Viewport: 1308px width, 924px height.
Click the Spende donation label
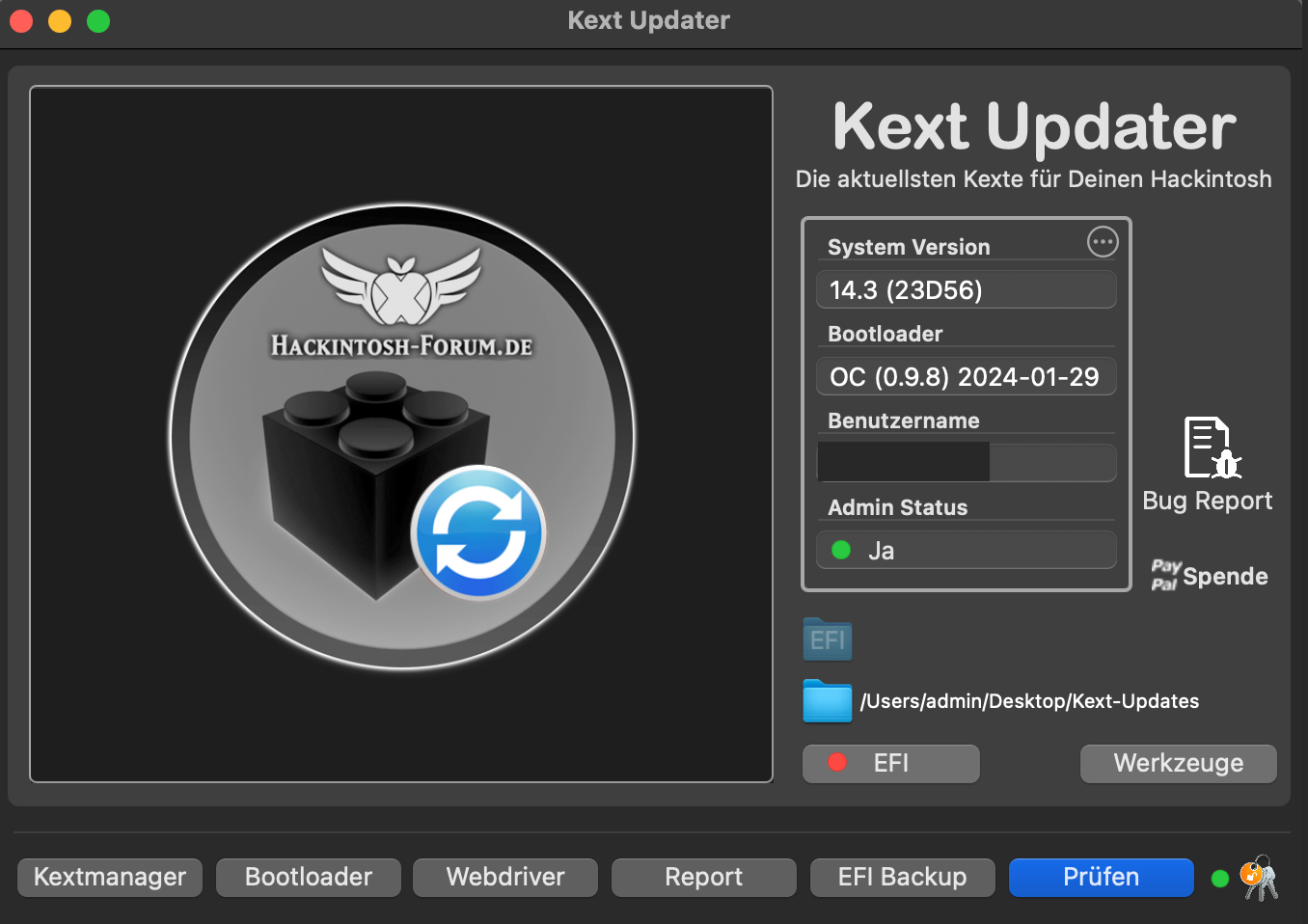[1225, 576]
